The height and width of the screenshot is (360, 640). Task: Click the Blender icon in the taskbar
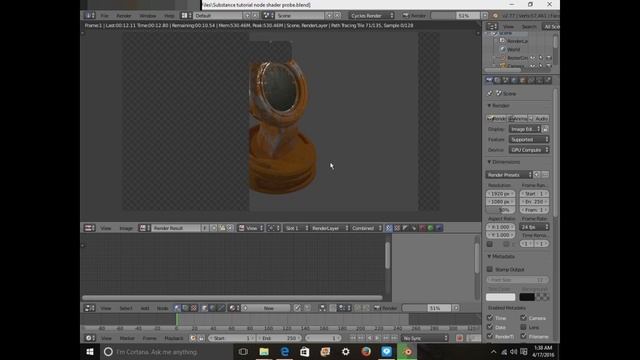tap(407, 351)
